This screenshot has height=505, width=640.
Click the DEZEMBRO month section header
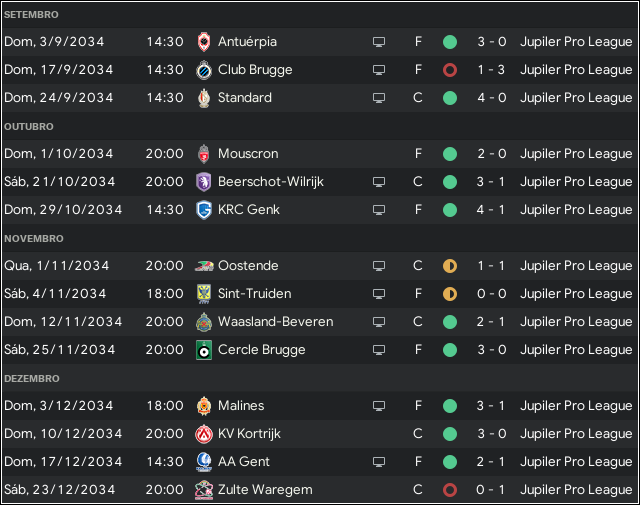click(32, 378)
